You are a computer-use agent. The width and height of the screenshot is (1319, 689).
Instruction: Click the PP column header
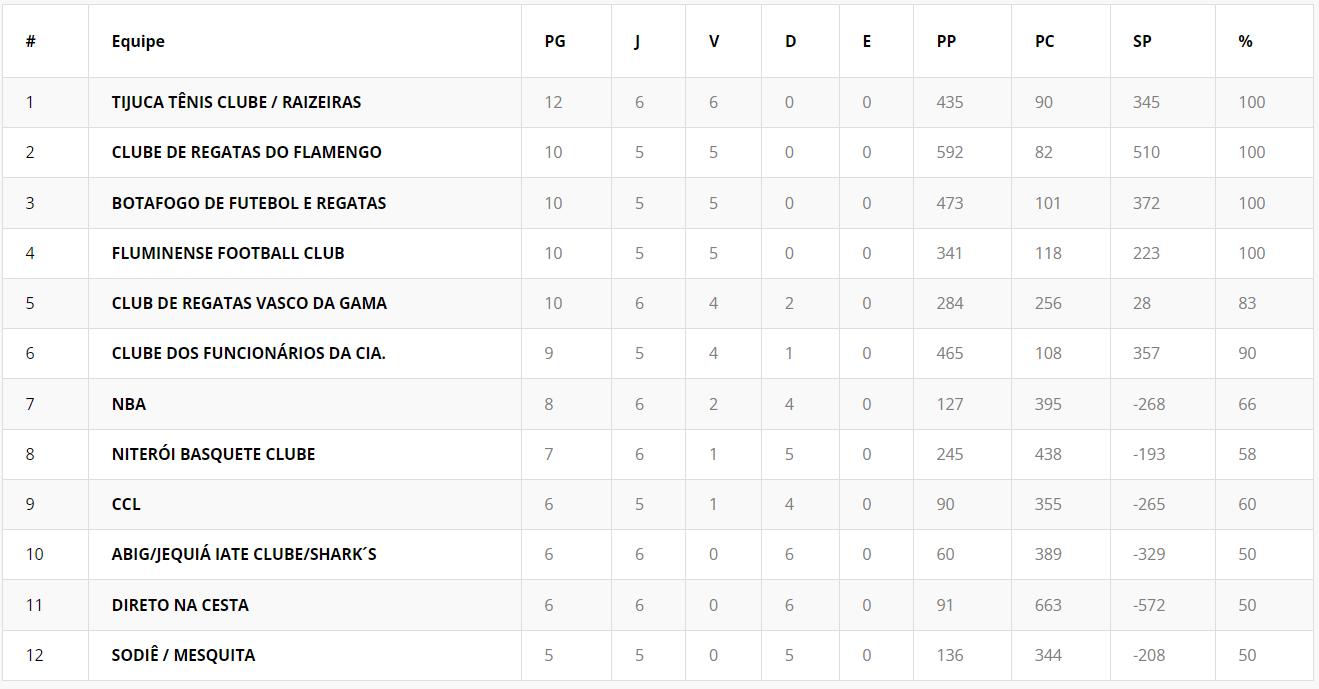(x=946, y=41)
